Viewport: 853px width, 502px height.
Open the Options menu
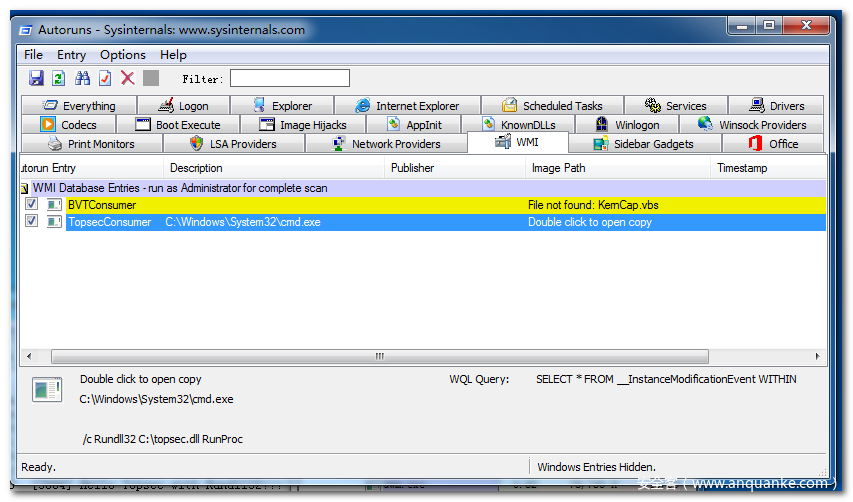122,55
